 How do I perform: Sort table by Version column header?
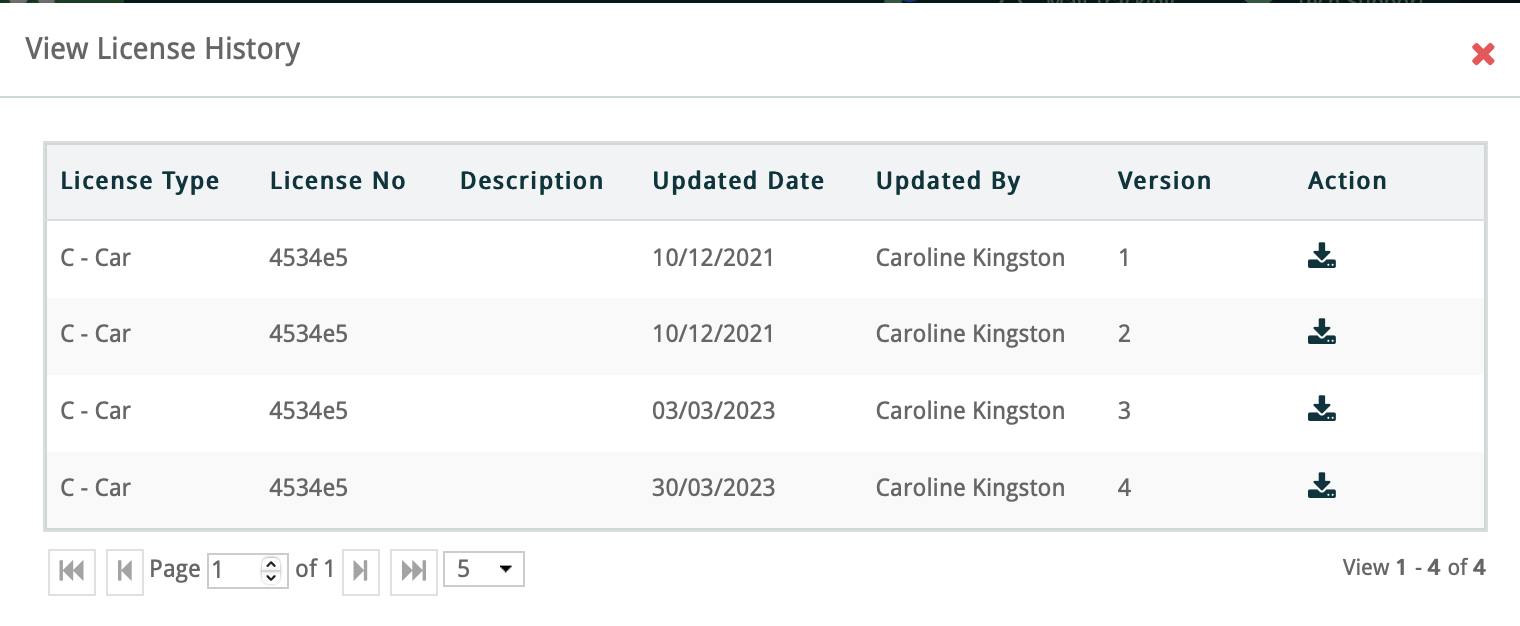1164,181
